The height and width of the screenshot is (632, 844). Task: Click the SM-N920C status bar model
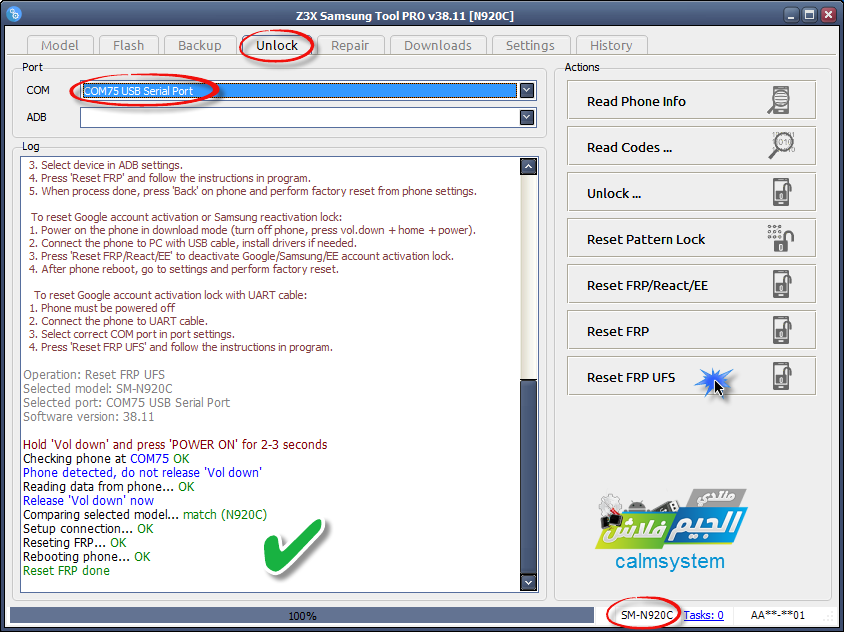[646, 615]
